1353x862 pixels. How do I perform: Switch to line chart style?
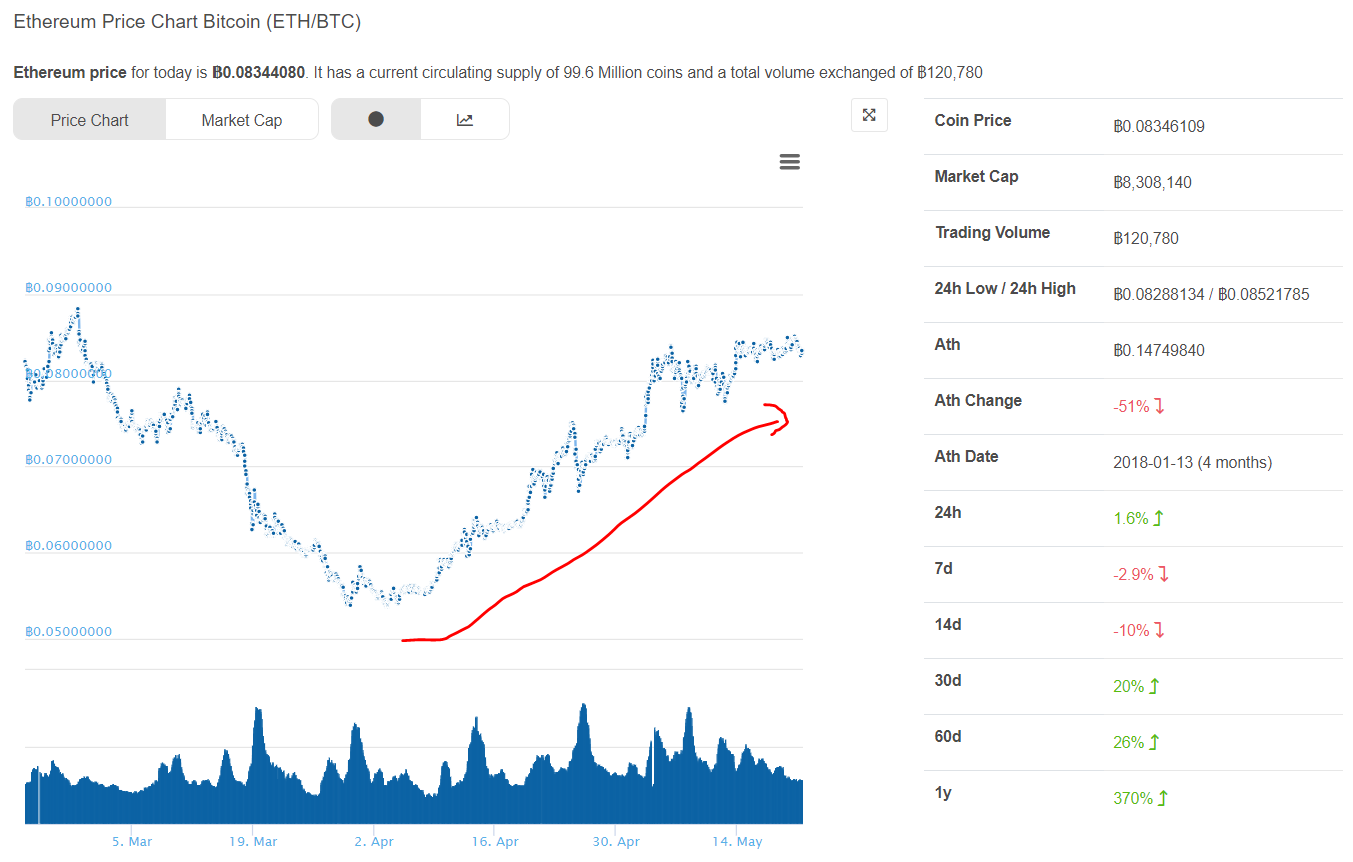click(x=465, y=119)
